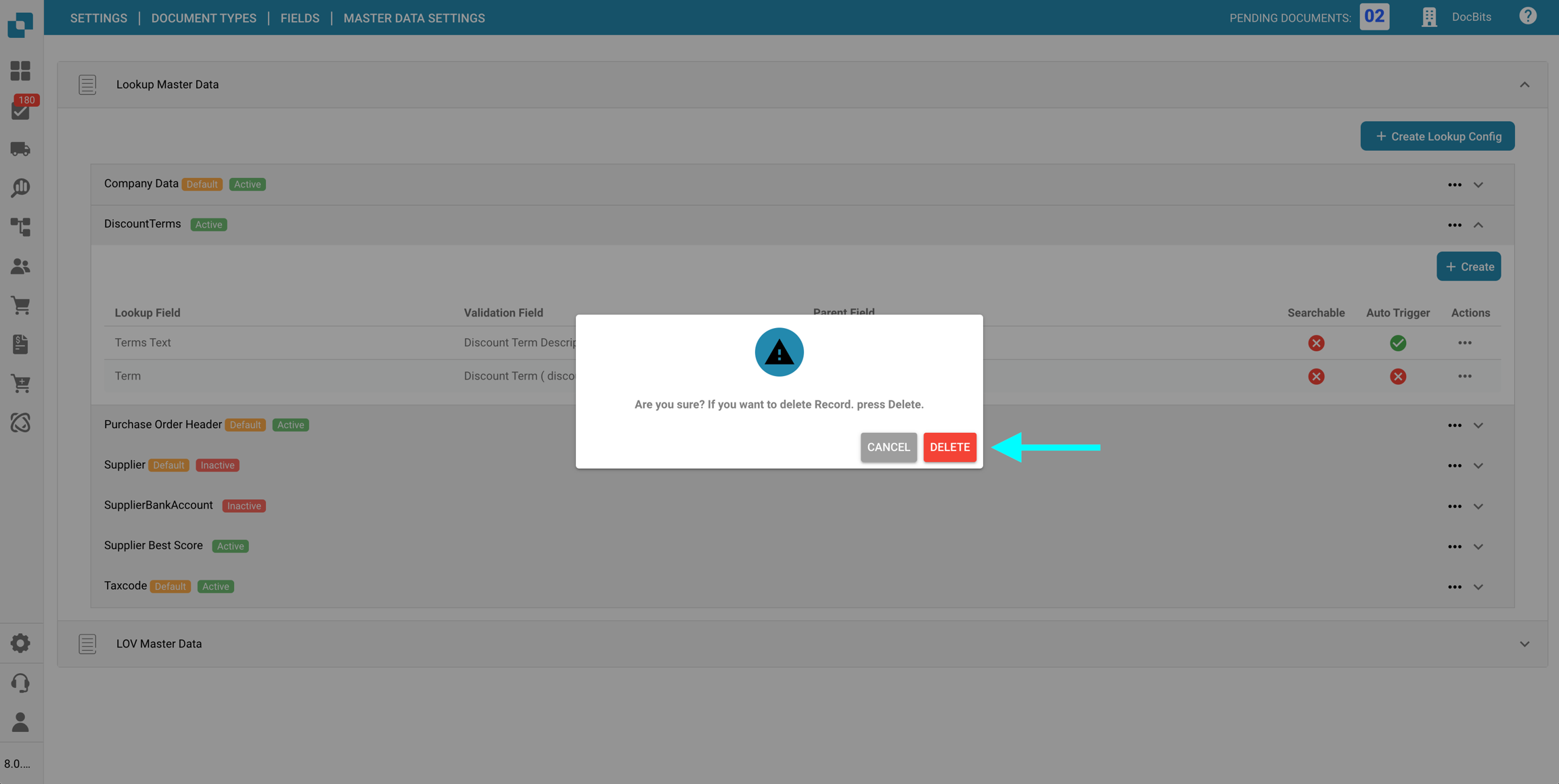Open the tasks icon with 180 badge
1559x784 pixels.
pos(20,110)
